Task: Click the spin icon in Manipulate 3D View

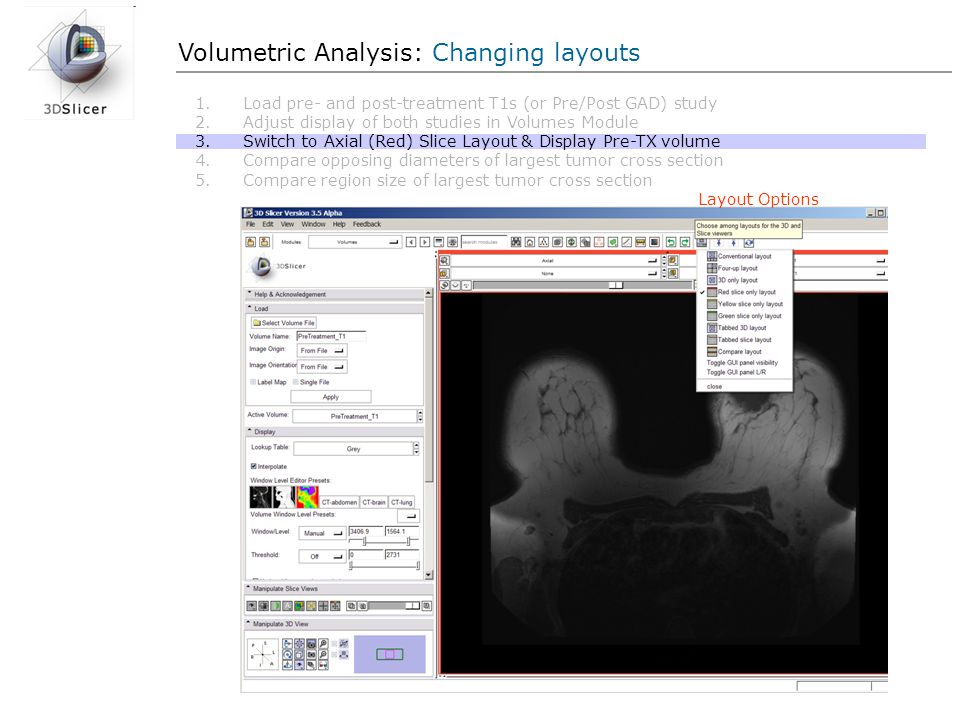Action: 287,654
